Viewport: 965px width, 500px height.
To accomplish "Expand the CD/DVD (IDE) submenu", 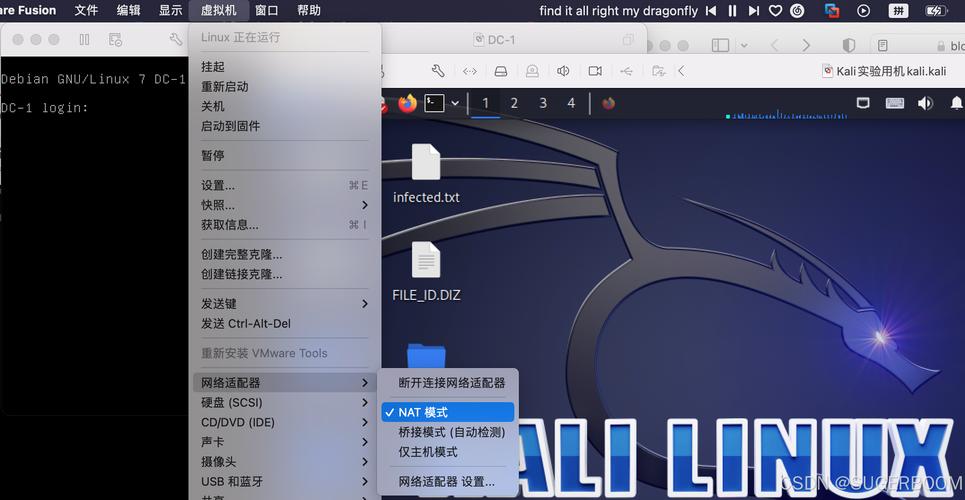I will click(x=285, y=422).
